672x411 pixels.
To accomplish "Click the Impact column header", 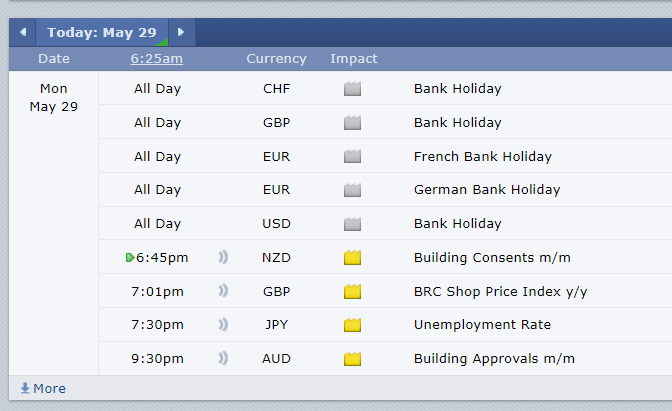I will click(354, 58).
